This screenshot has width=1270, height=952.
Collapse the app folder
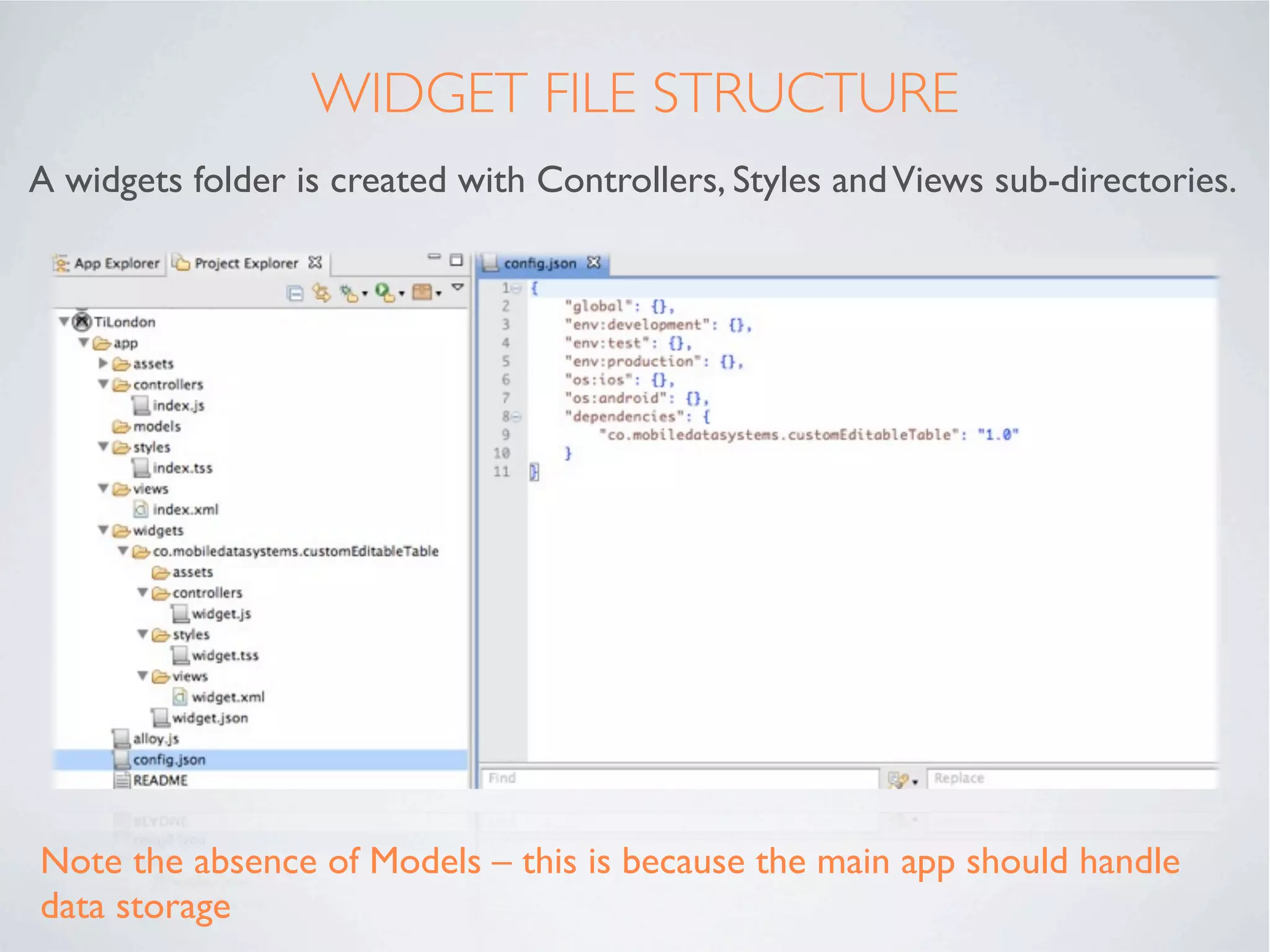84,343
